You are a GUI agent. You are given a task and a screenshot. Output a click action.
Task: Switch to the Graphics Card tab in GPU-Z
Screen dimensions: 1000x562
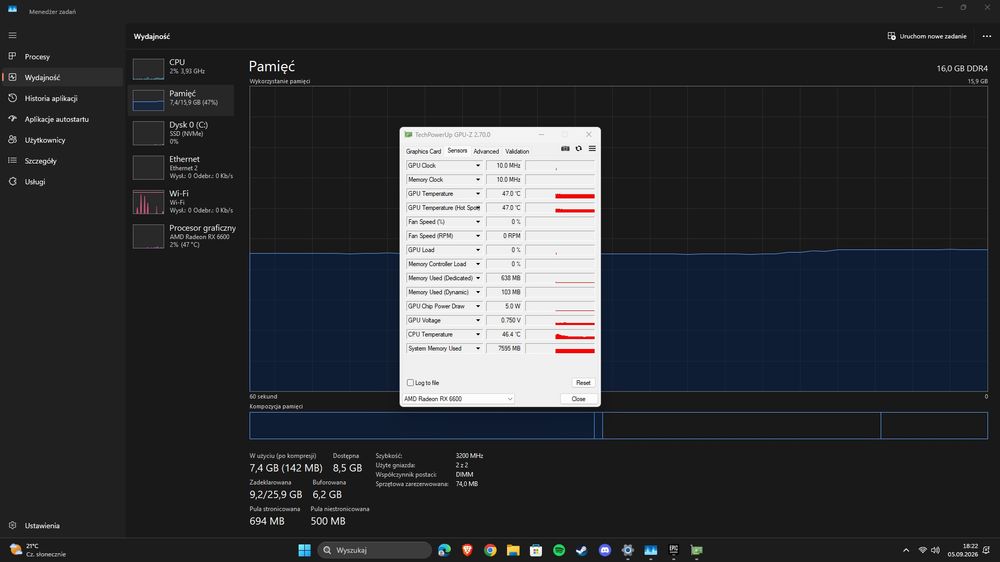coord(423,151)
